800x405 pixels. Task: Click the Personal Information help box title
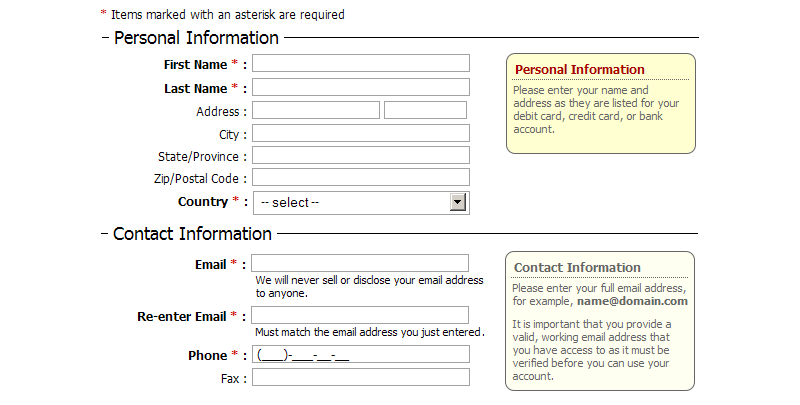579,69
